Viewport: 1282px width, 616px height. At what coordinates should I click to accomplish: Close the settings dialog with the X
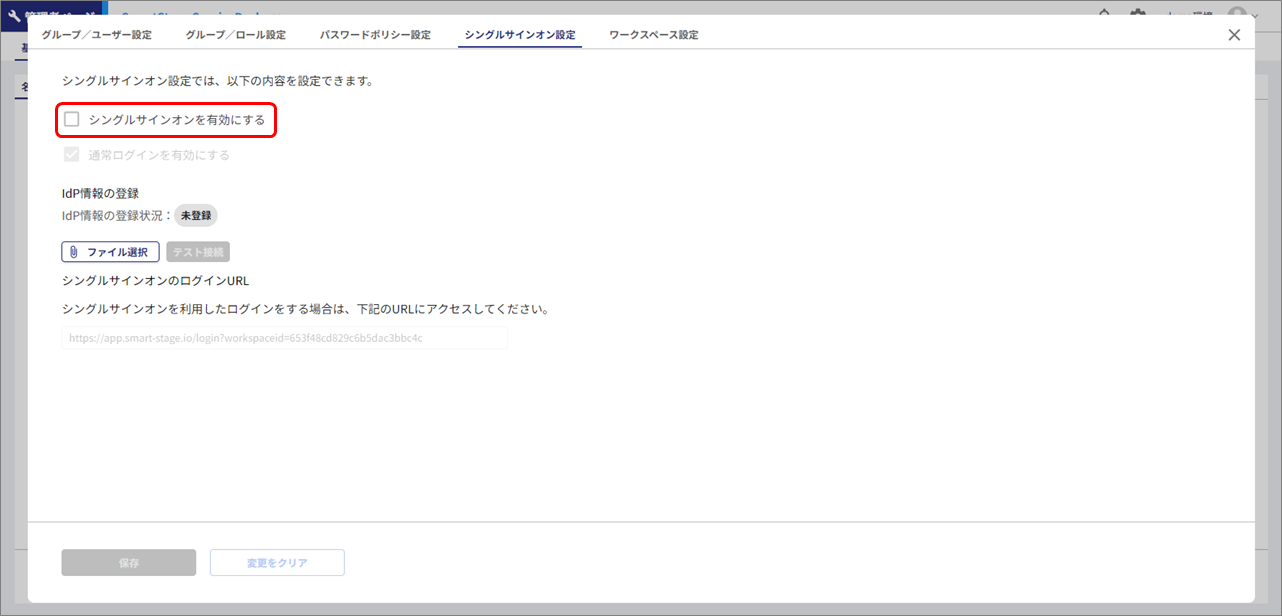click(x=1234, y=35)
